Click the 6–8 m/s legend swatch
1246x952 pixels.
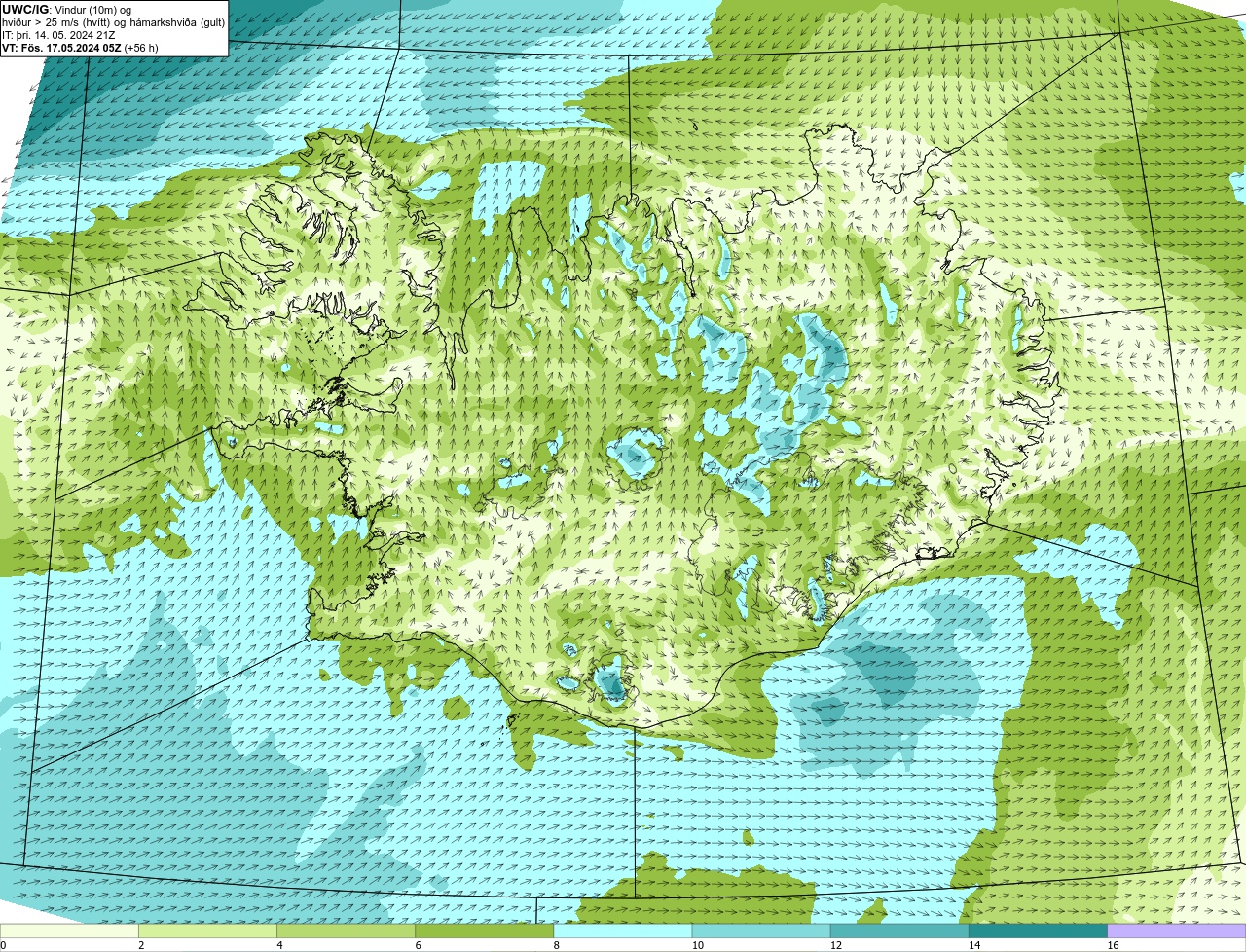pos(485,931)
